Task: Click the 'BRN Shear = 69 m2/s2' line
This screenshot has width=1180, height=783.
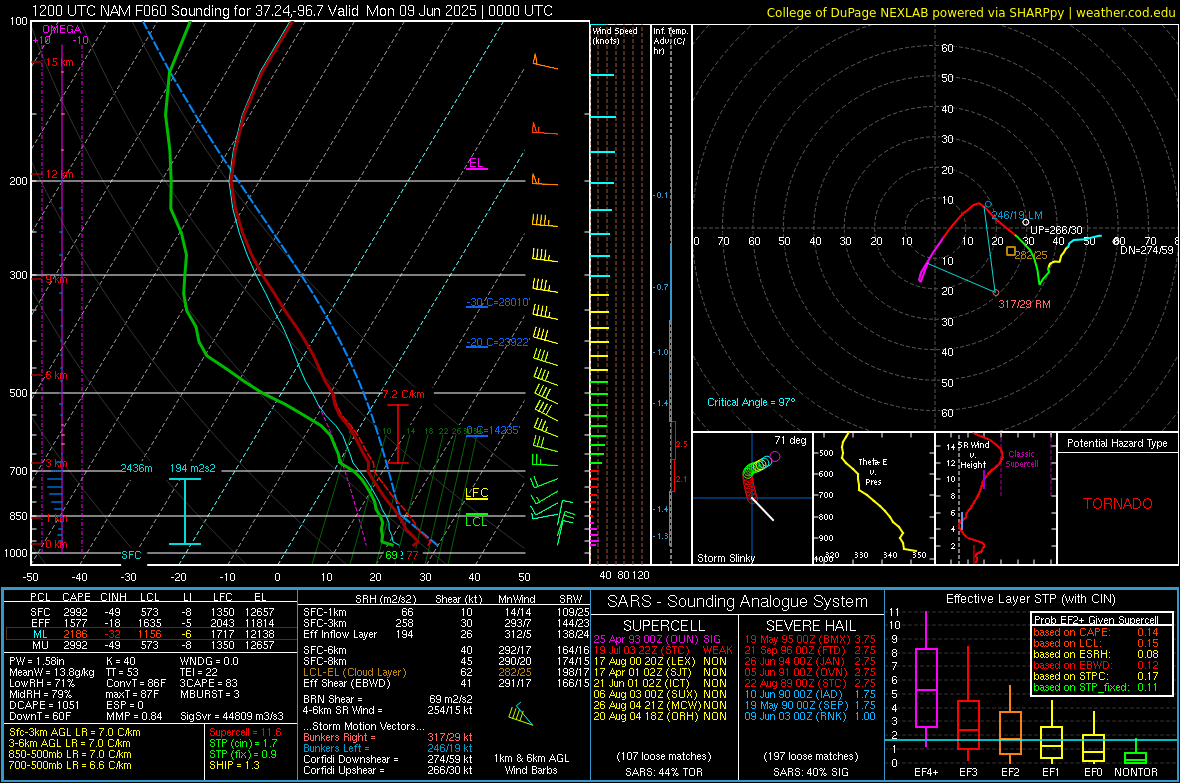Action: 388,699
